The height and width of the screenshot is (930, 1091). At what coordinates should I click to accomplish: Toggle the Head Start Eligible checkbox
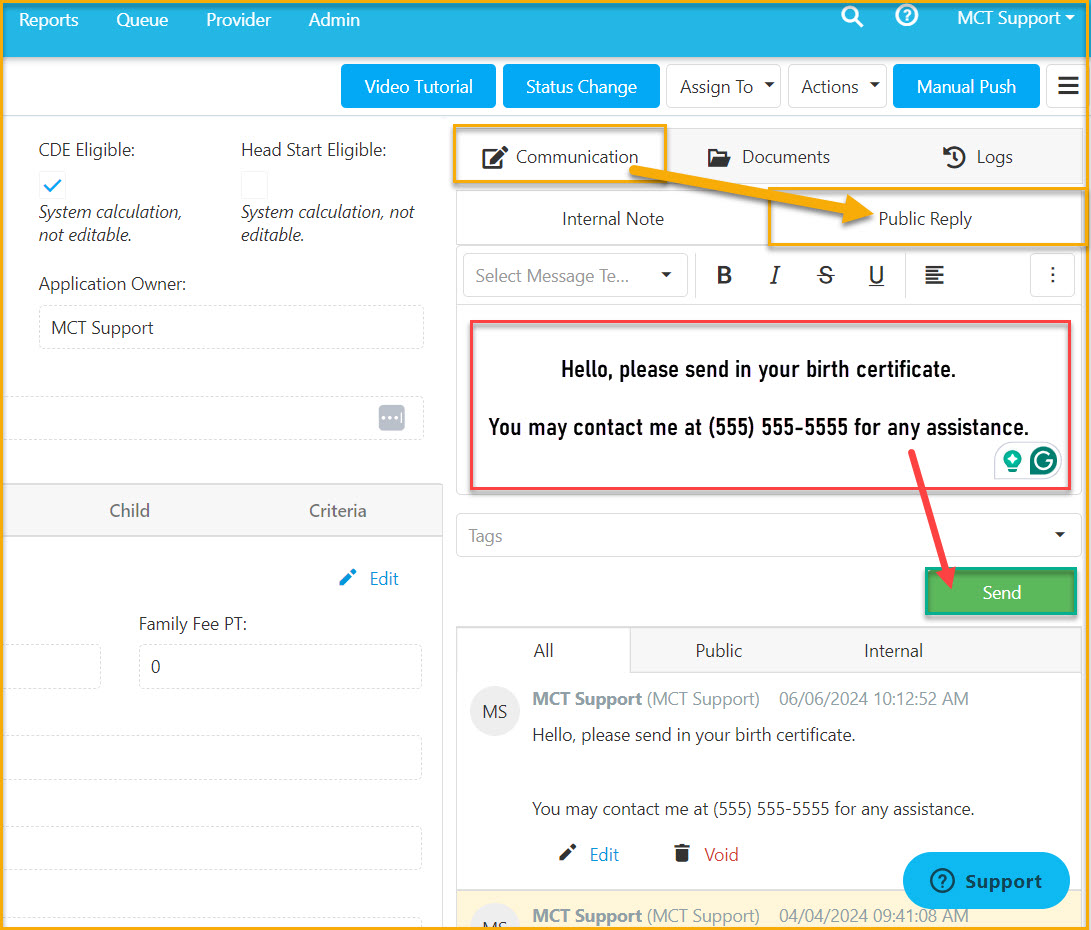(254, 185)
